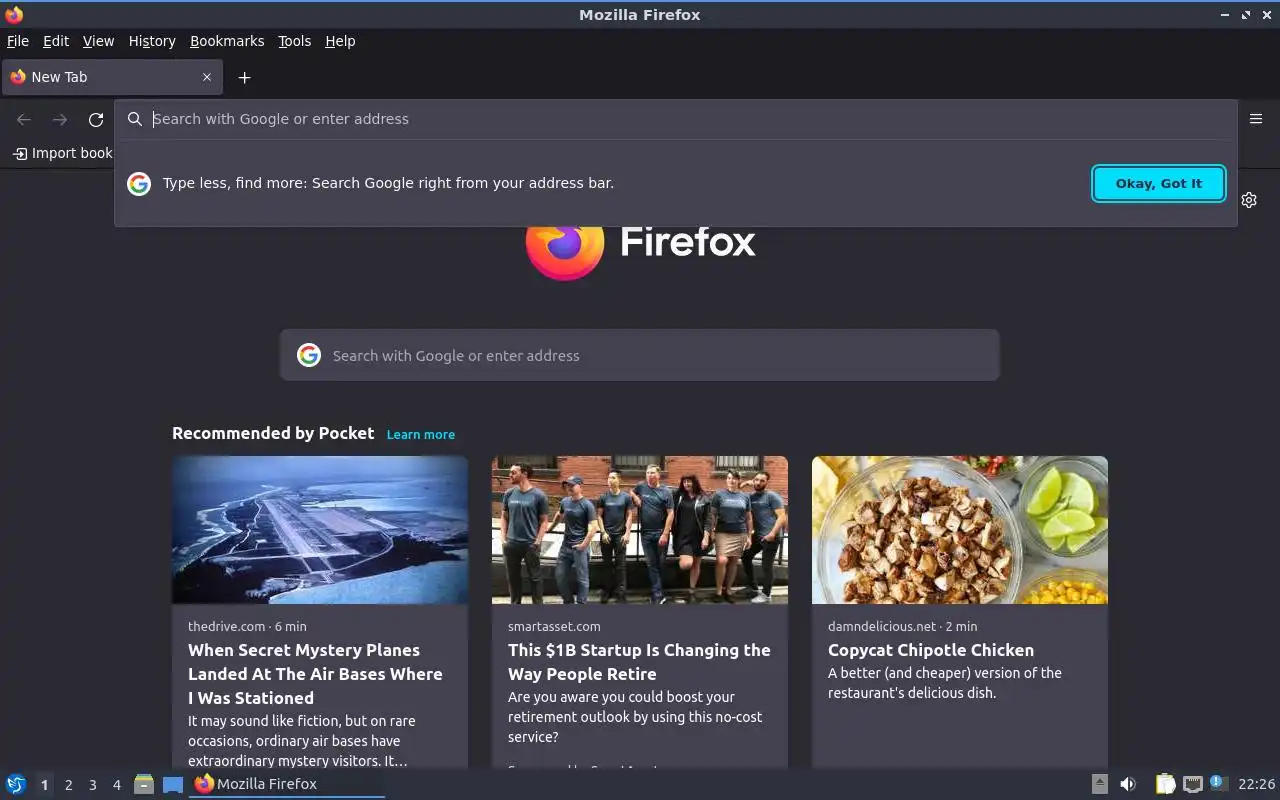Click the Firefox logo on the page
The height and width of the screenshot is (800, 1280).
click(565, 247)
